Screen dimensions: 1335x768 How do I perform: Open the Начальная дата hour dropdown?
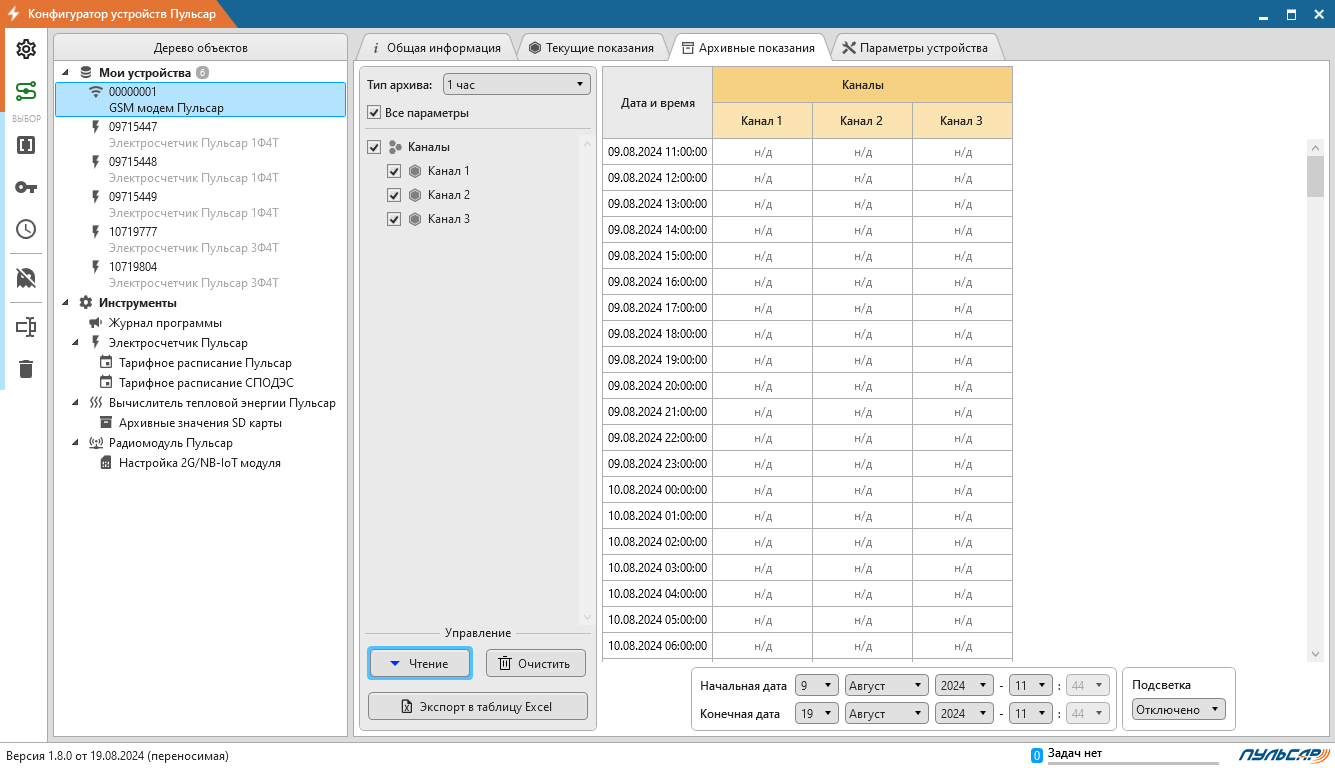pyautogui.click(x=1031, y=686)
